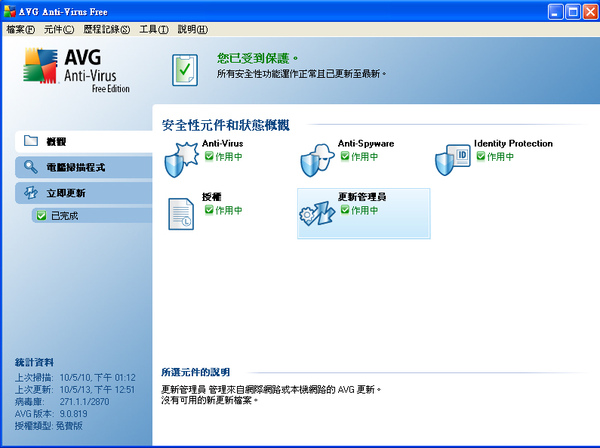This screenshot has height=448, width=600.
Task: Close the AVG Anti-Virus Free window
Action: click(x=590, y=12)
